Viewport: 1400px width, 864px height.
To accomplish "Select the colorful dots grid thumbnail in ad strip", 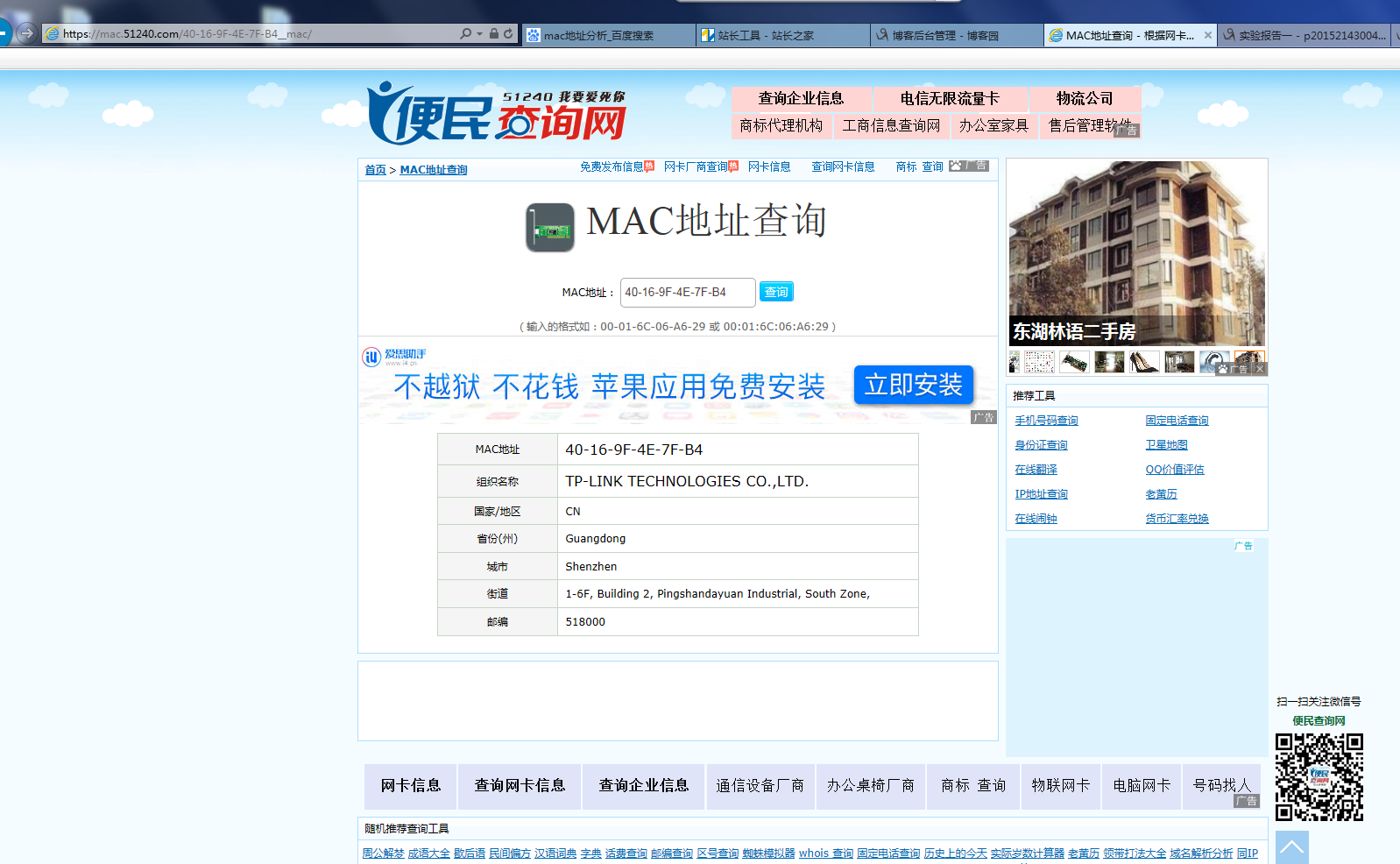I will 1039,362.
